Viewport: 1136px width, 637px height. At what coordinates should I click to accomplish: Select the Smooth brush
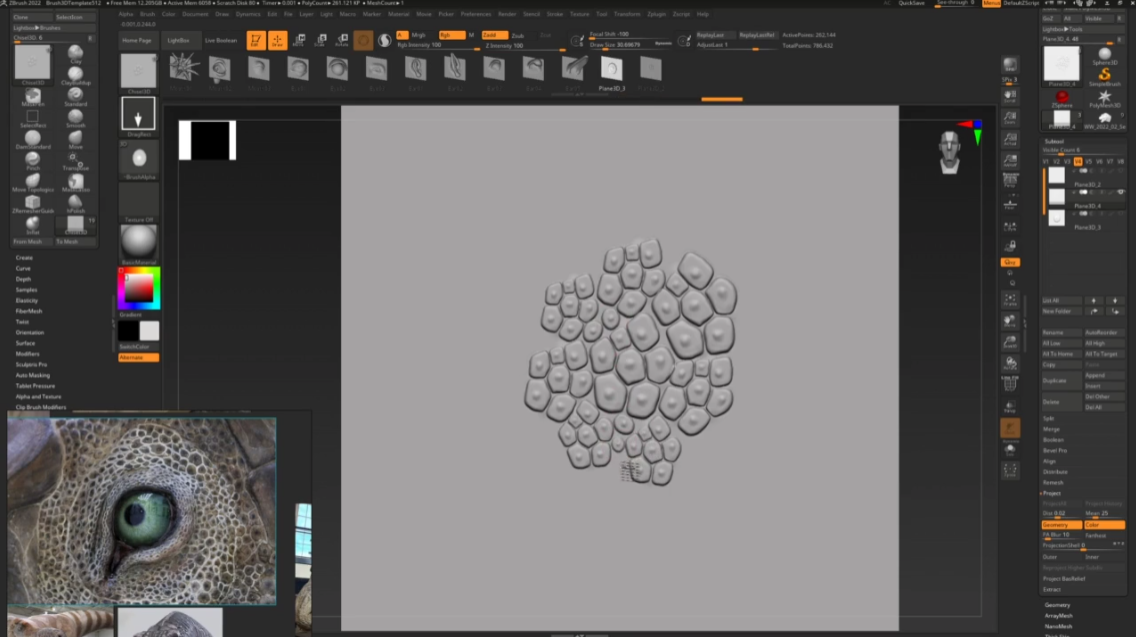pos(75,118)
